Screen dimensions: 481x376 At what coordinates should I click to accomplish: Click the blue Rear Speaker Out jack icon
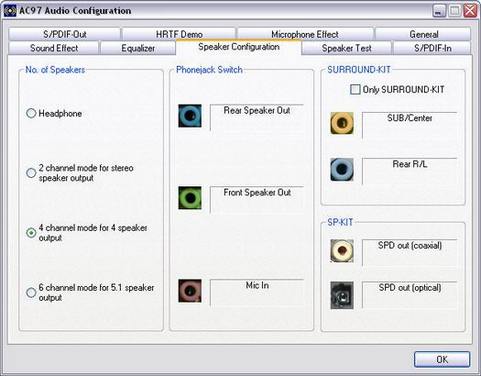click(190, 116)
